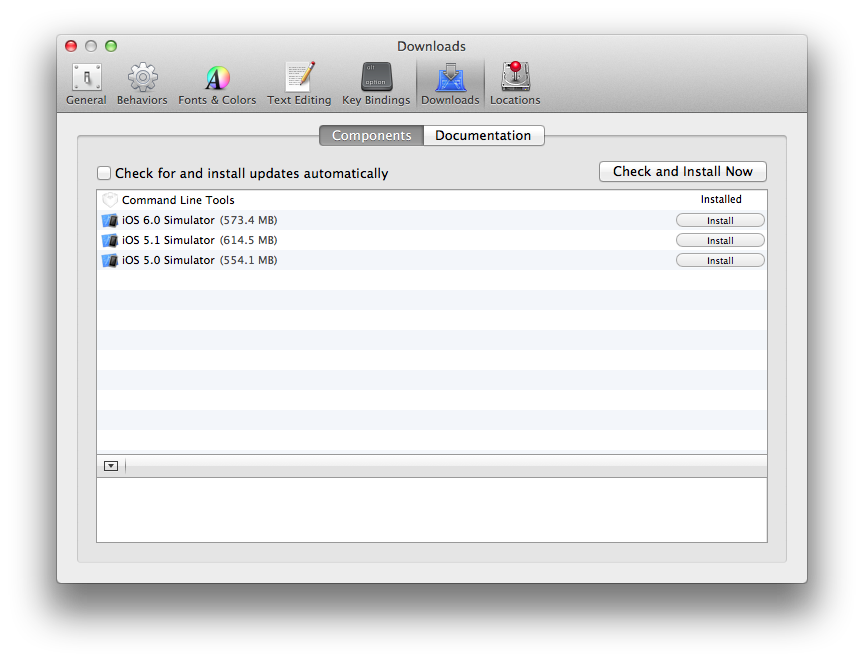Install the iOS 6.0 Simulator
Screen dimensions: 864x662
point(720,220)
